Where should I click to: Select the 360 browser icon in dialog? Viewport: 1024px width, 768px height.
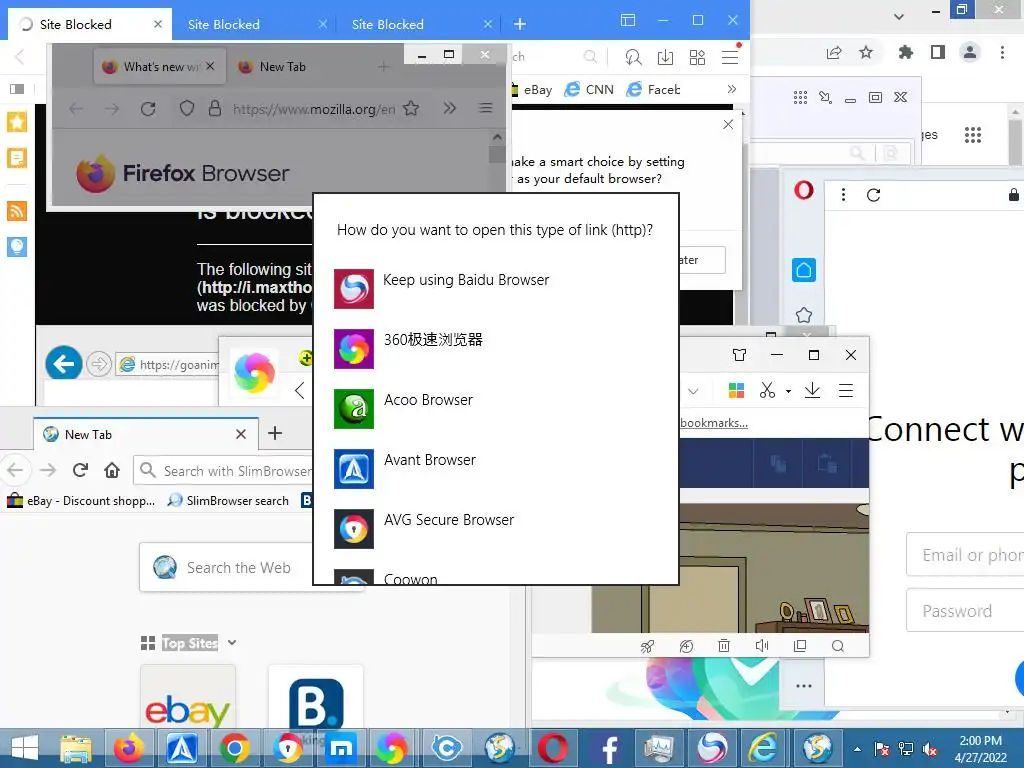(354, 349)
